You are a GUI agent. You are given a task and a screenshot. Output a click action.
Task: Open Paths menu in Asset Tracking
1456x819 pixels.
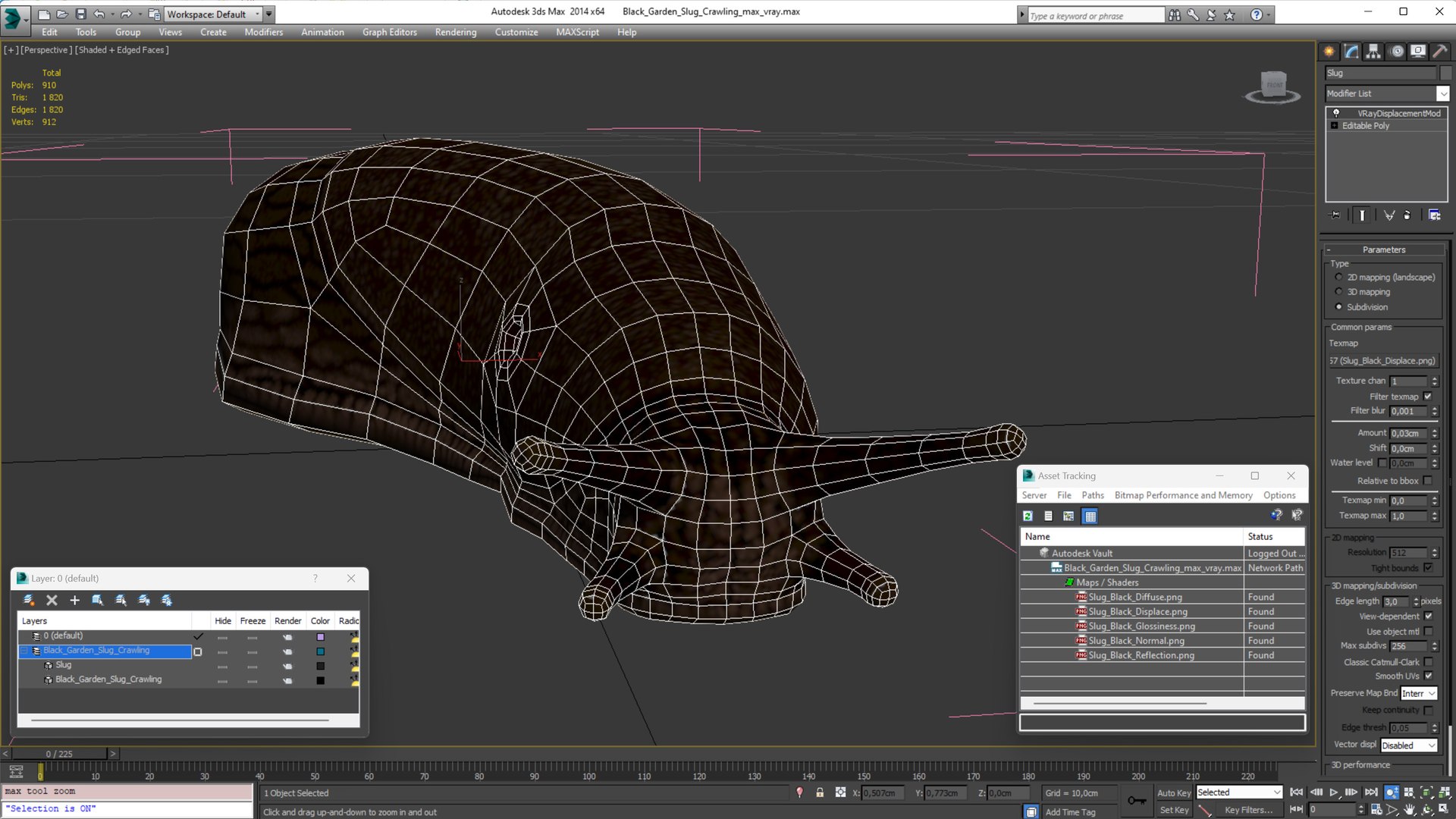coord(1093,495)
